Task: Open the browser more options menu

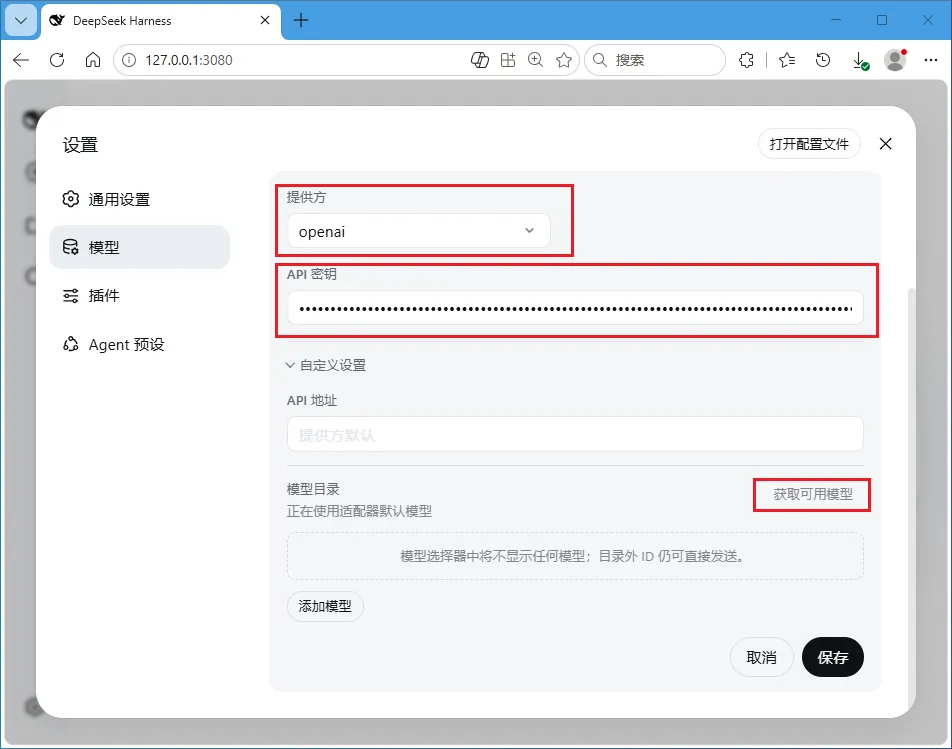Action: [x=931, y=59]
